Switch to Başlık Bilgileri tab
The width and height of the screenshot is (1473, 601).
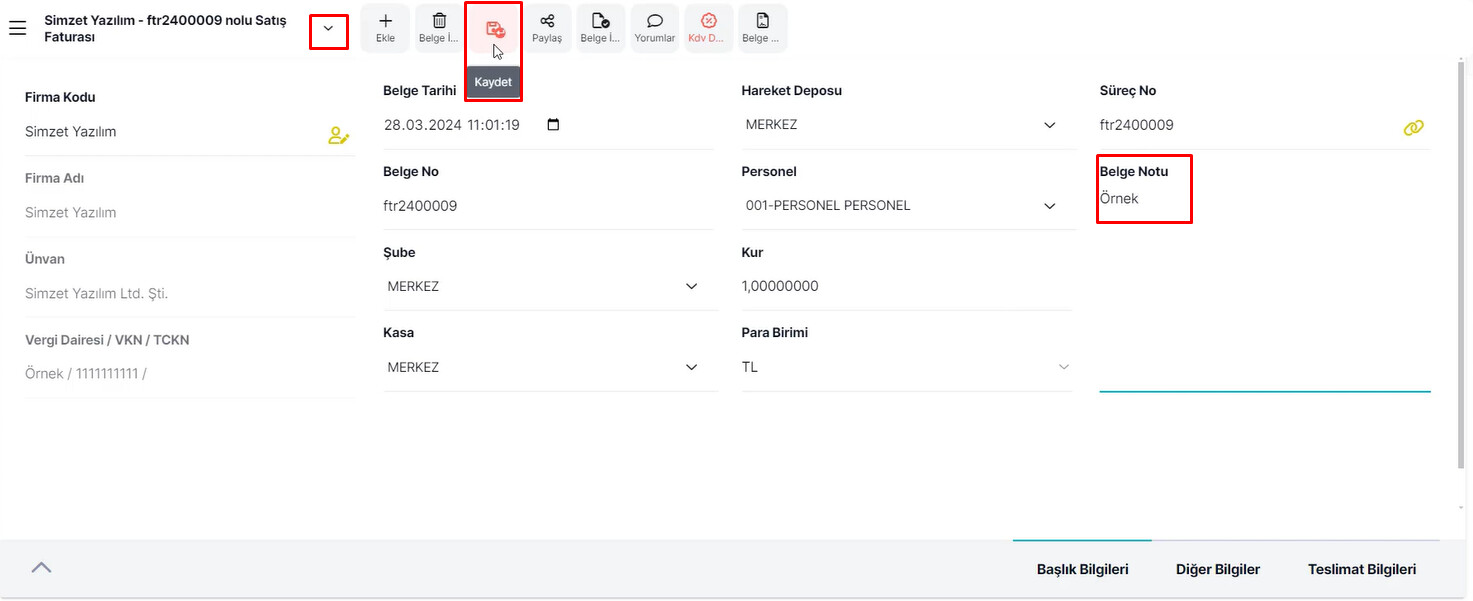click(x=1082, y=569)
